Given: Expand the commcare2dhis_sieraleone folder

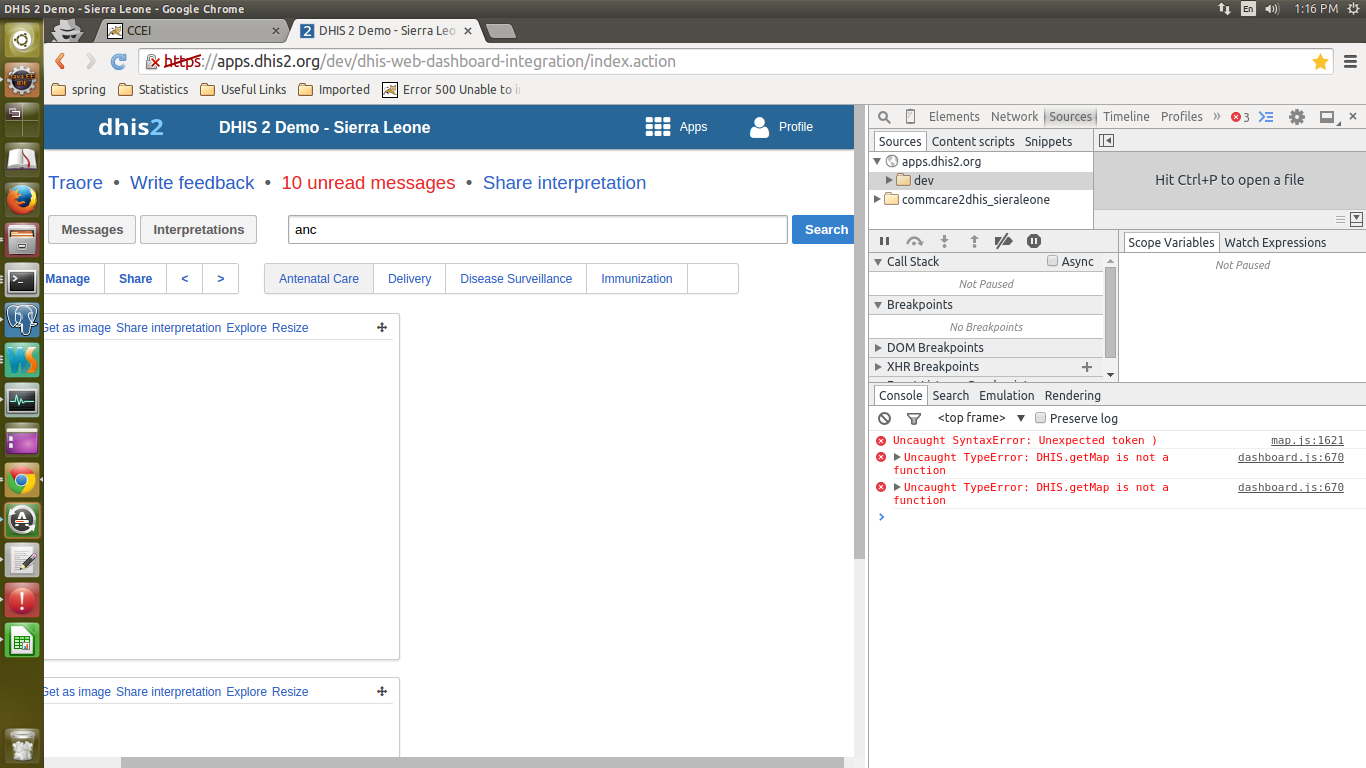Looking at the screenshot, I should click(878, 199).
